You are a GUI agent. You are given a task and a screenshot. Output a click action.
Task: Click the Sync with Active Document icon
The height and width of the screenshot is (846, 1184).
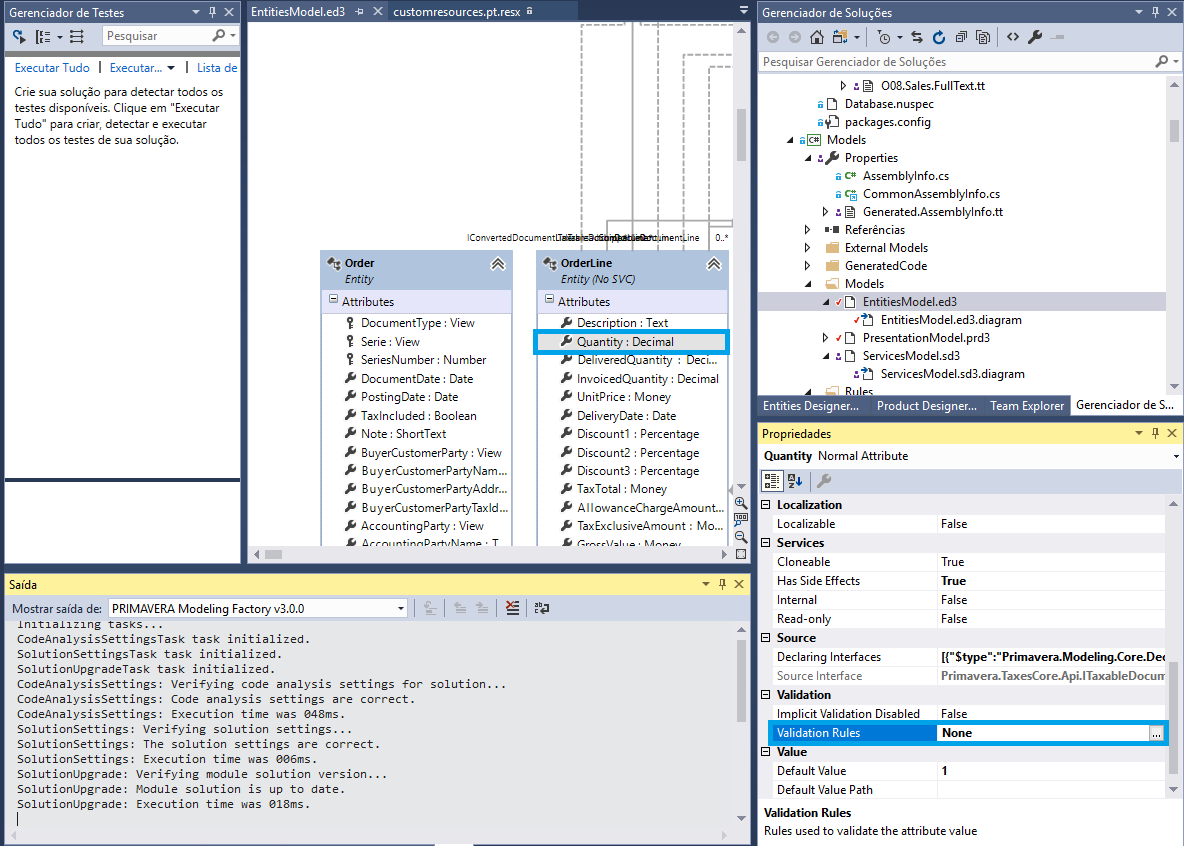917,36
